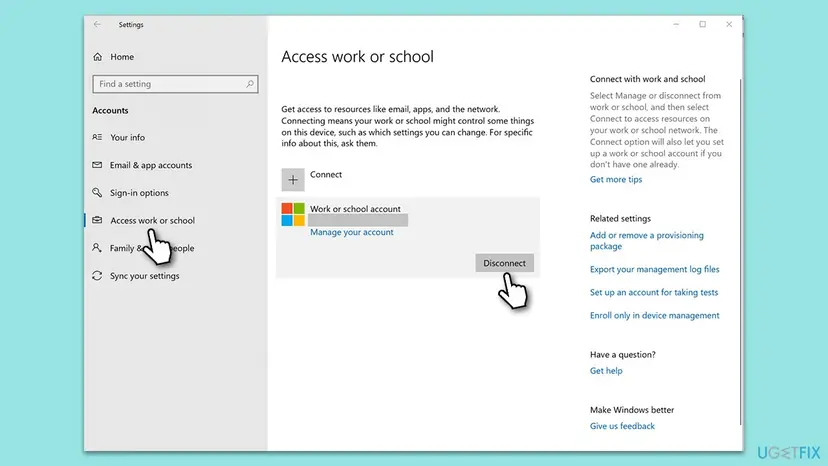Click the Related settings heading
828x466 pixels.
(620, 218)
